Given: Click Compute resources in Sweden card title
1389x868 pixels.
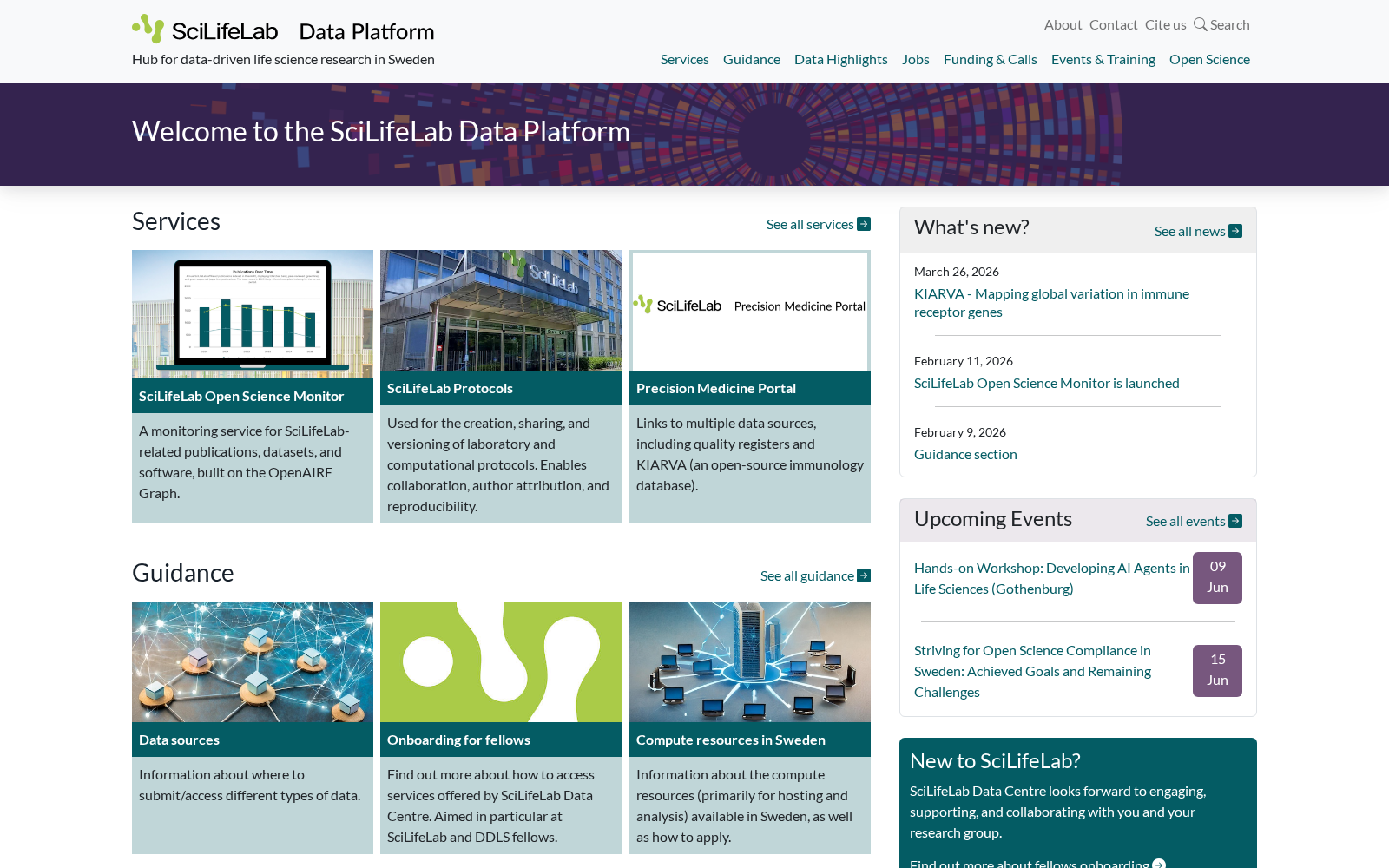Looking at the screenshot, I should 731,740.
